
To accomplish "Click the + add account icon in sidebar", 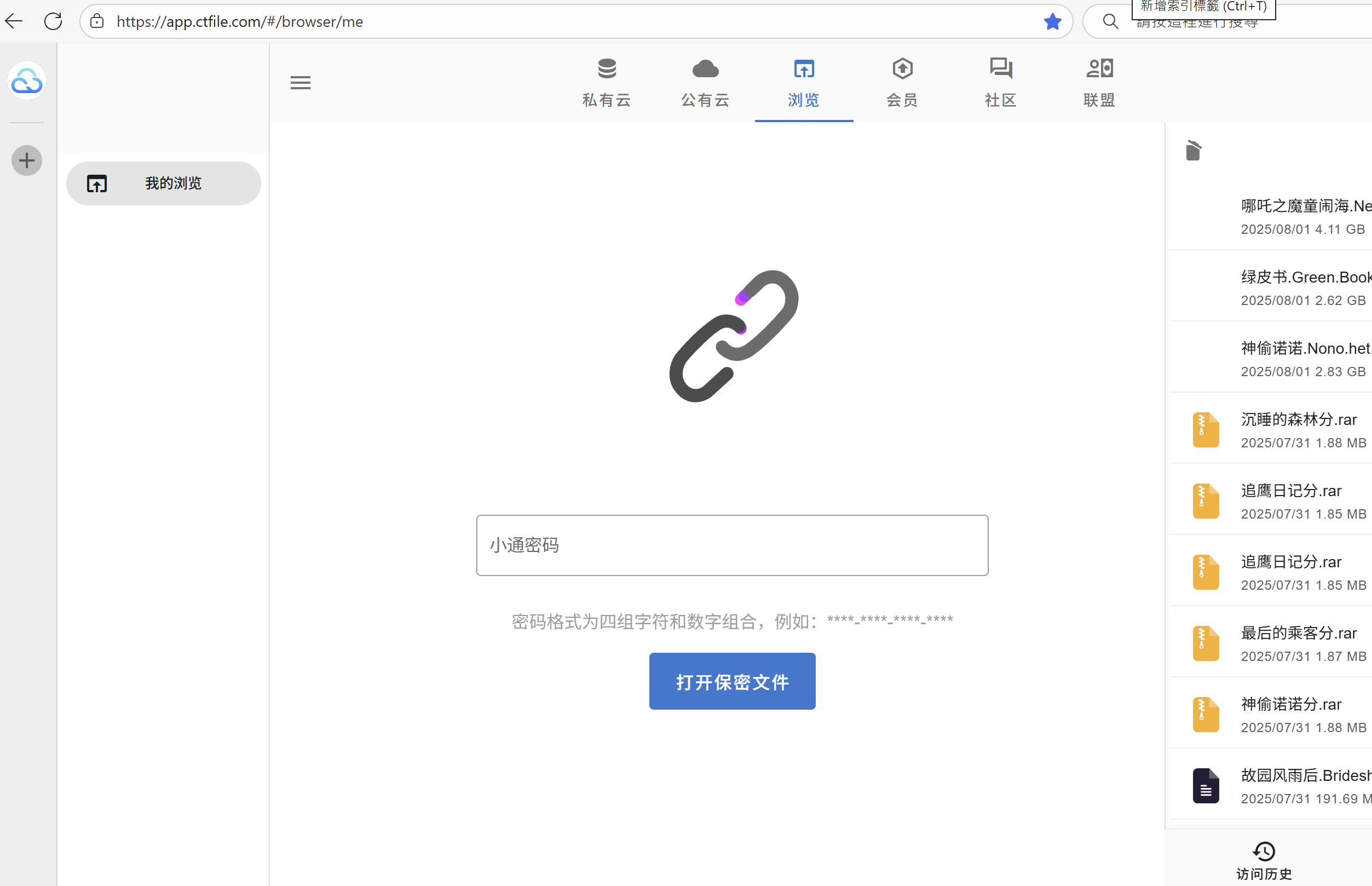I will [26, 160].
